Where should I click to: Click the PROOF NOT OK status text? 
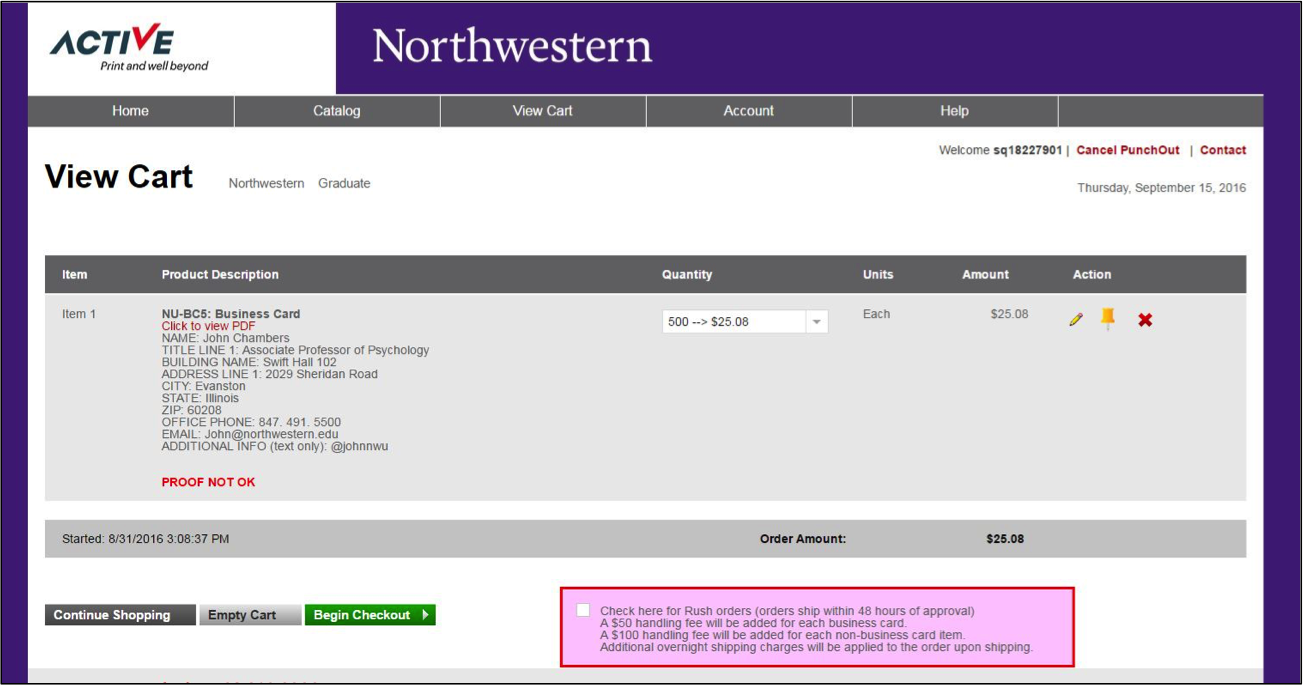[x=208, y=482]
